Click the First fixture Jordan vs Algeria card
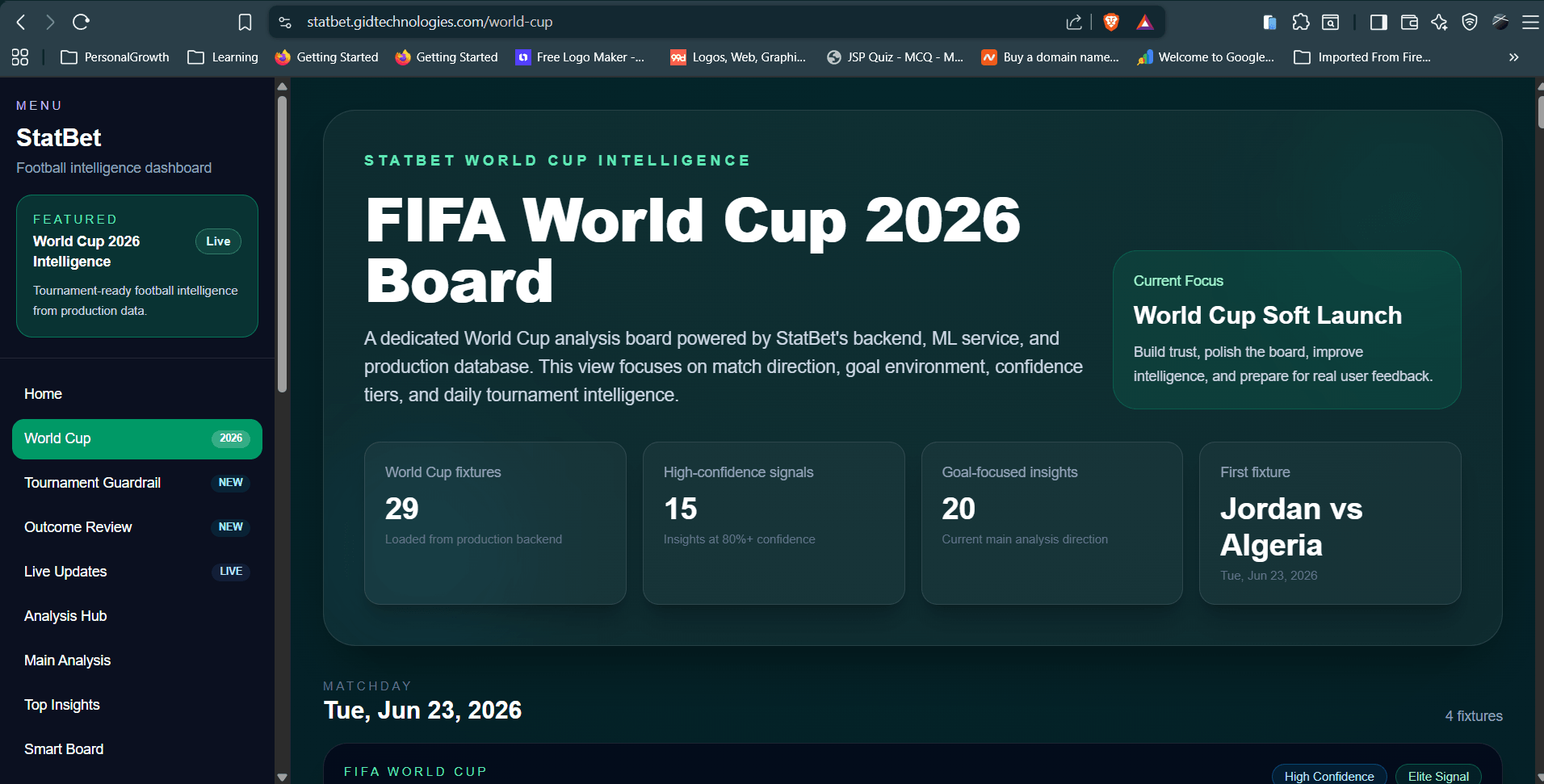This screenshot has height=784, width=1544. point(1330,522)
